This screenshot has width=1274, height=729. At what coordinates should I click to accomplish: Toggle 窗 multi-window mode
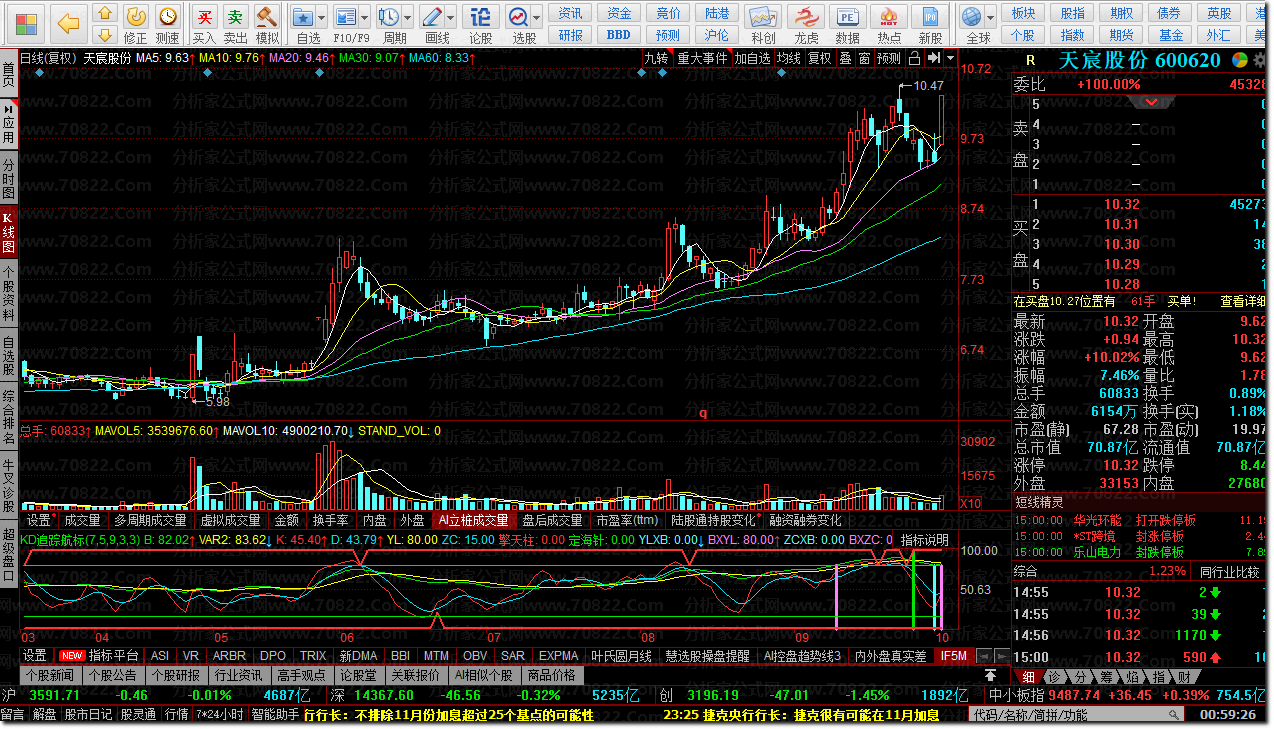(863, 58)
